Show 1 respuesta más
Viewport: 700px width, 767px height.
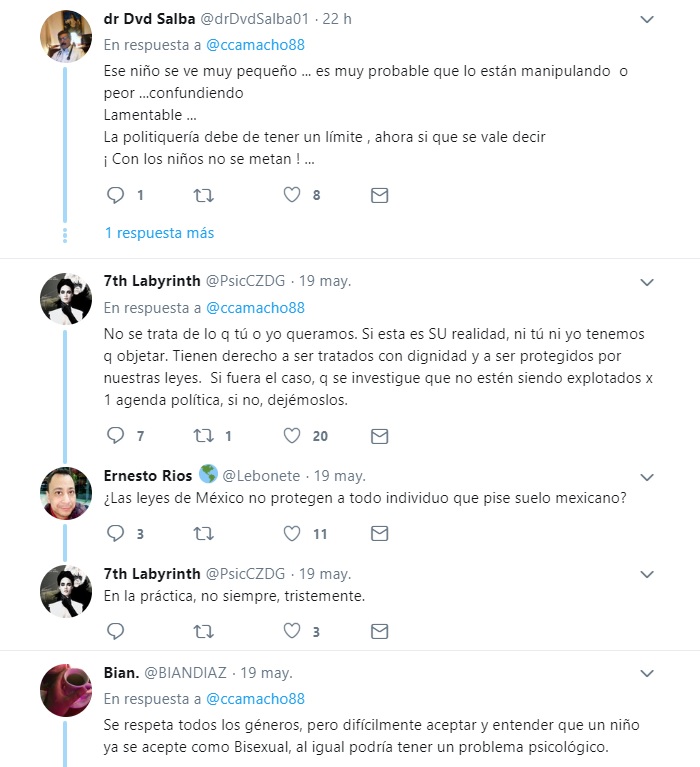(159, 233)
